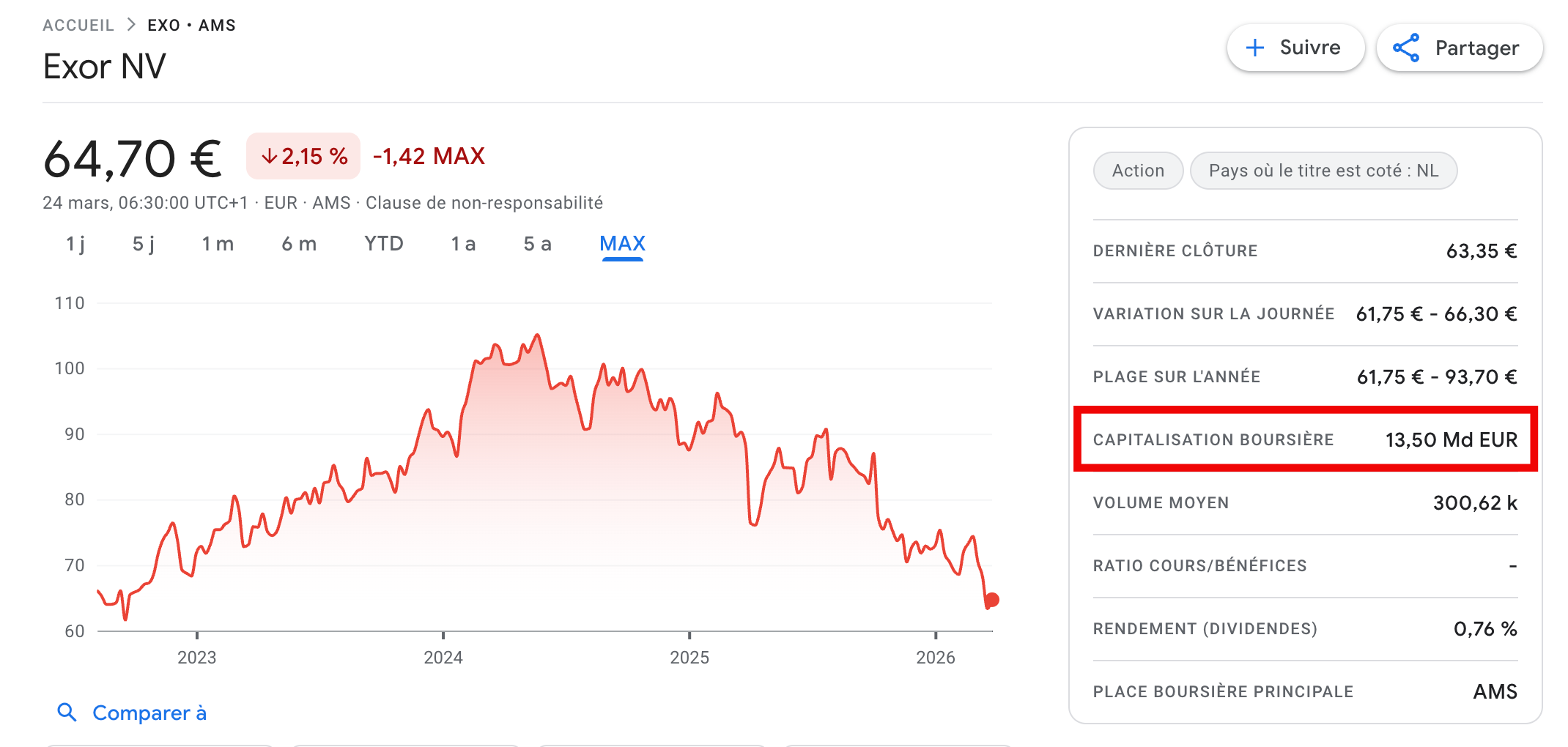Open Comparer à comparison link

point(149,713)
